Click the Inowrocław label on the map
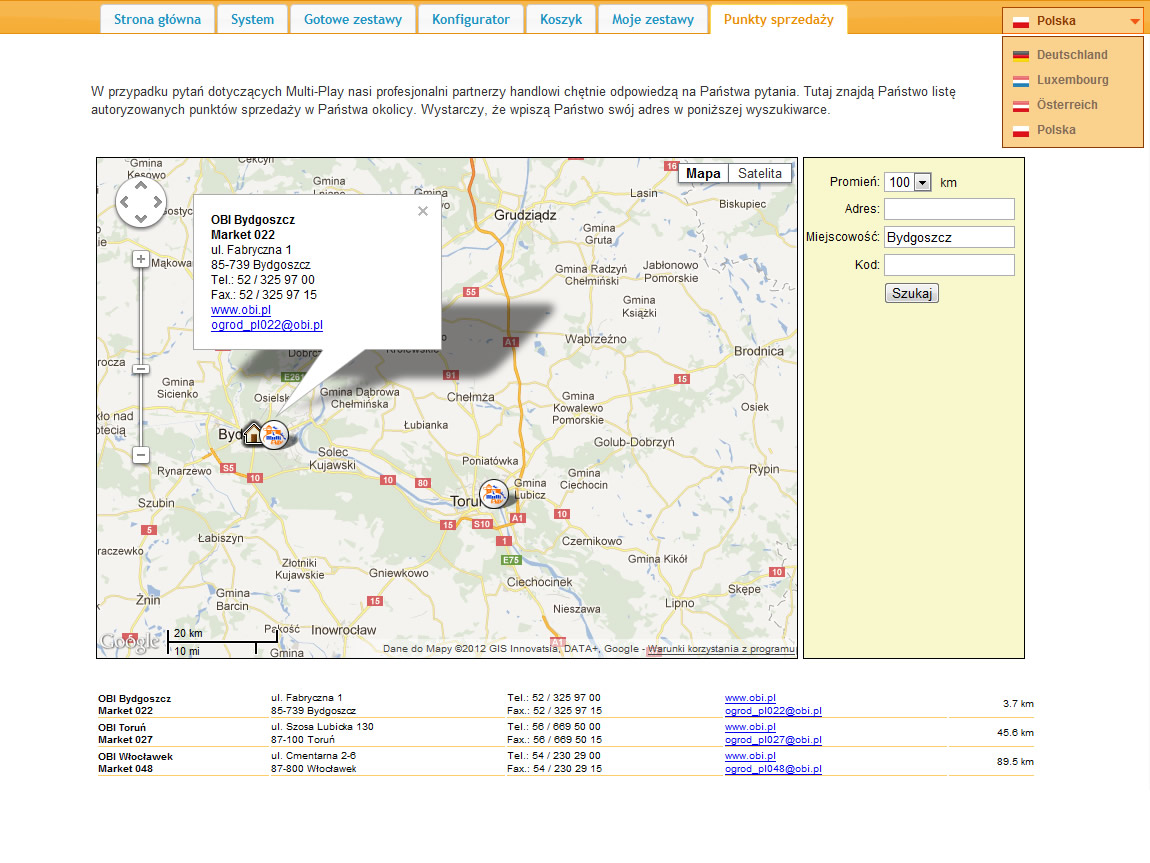The width and height of the screenshot is (1150, 863). tap(343, 631)
